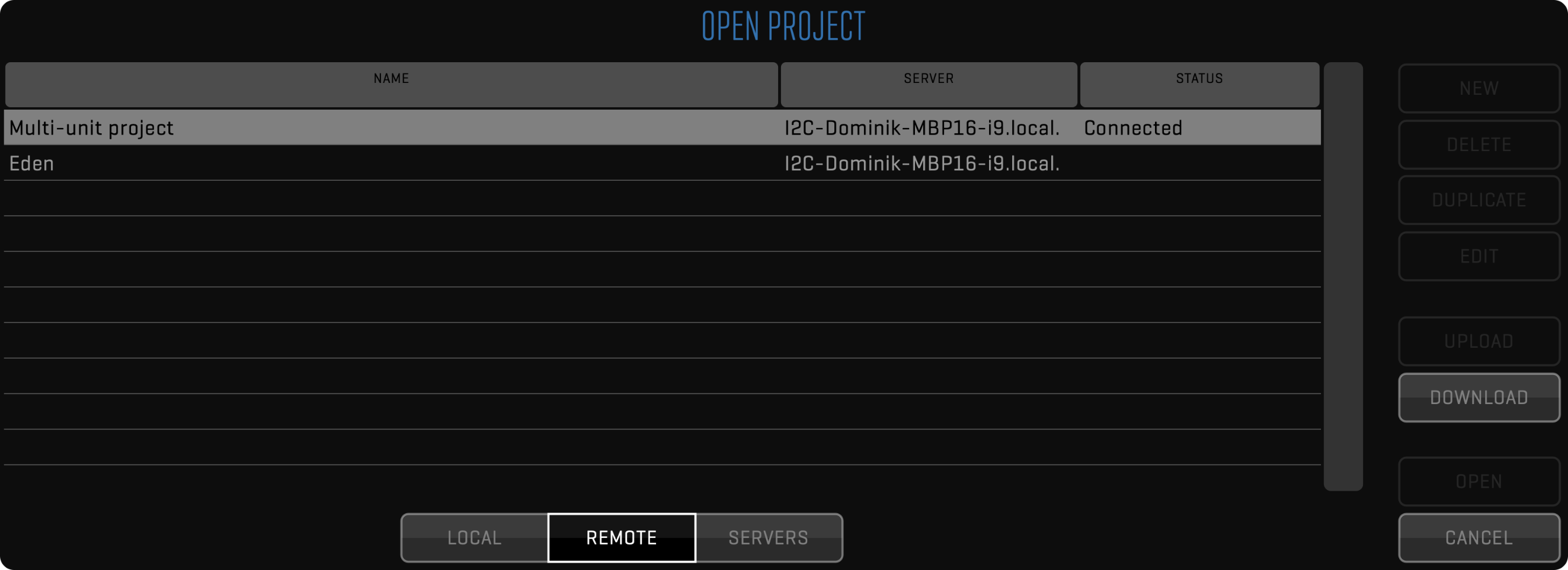Click the OPEN button
This screenshot has width=1568, height=570.
click(1479, 482)
